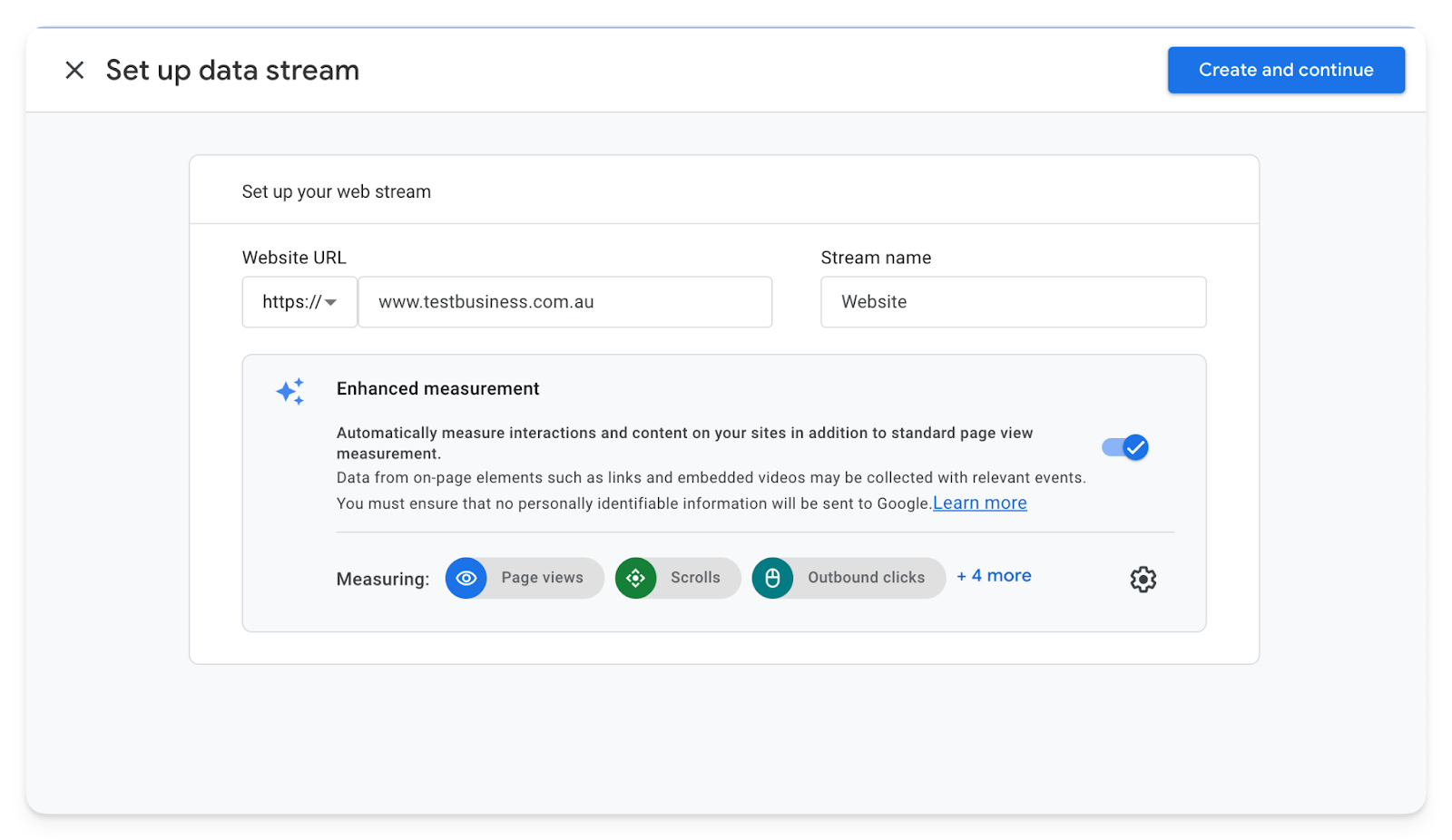The width and height of the screenshot is (1452, 840).
Task: Disable the Enhanced measurement toggle
Action: [1125, 447]
